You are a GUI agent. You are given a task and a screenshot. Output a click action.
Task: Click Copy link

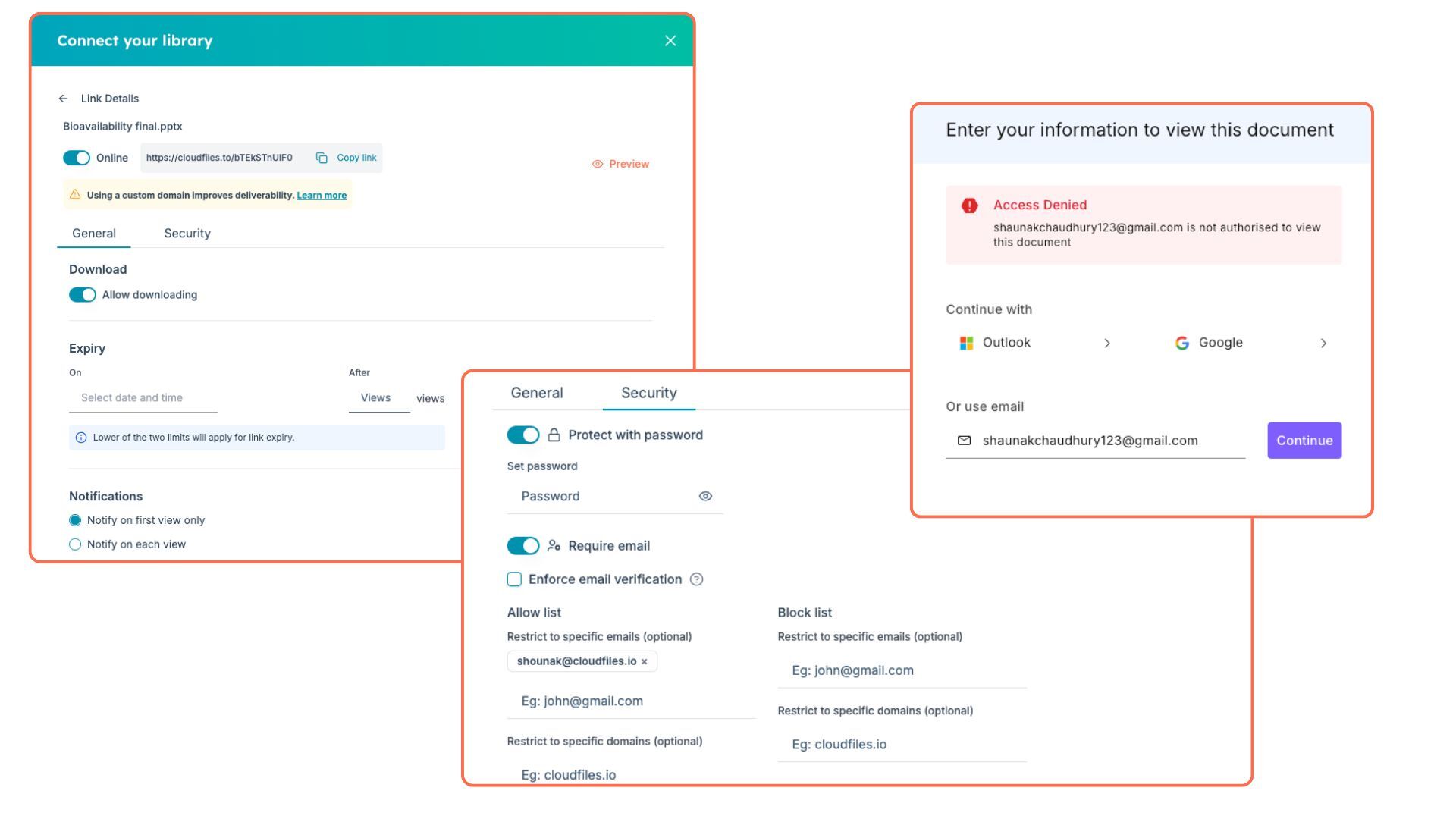(356, 158)
